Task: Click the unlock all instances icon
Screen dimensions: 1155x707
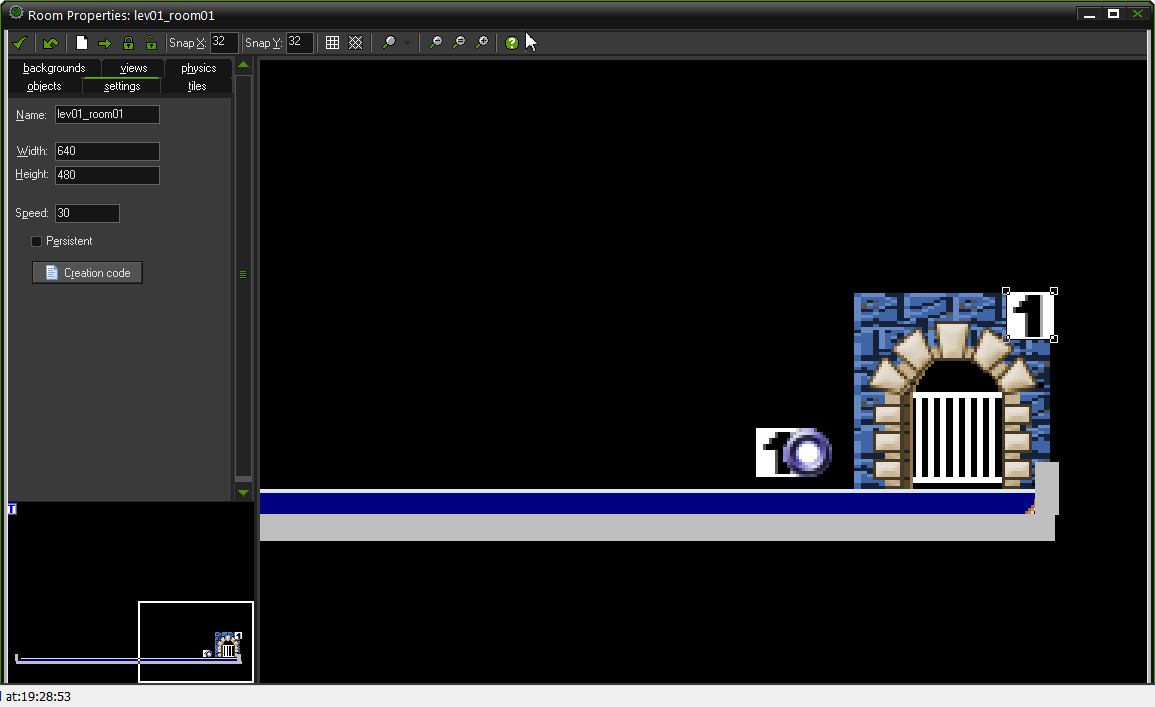Action: 151,43
